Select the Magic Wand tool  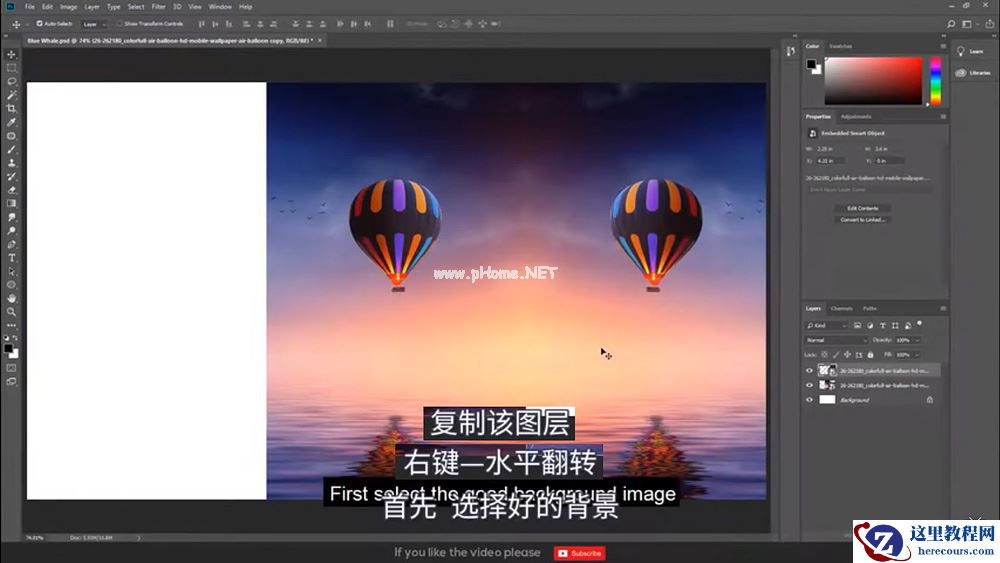pyautogui.click(x=11, y=95)
